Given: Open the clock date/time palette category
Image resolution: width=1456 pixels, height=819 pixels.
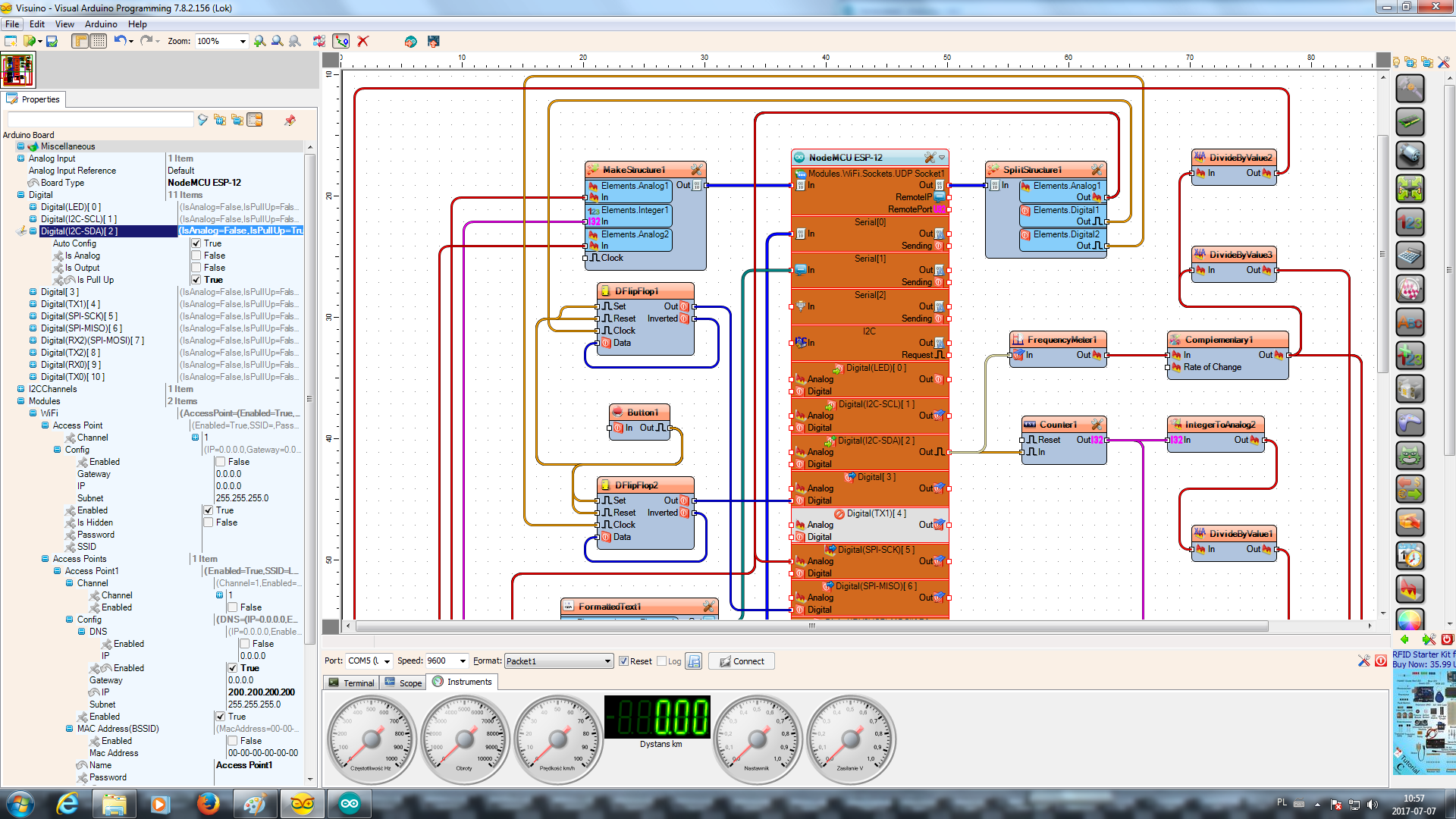Looking at the screenshot, I should (1410, 556).
